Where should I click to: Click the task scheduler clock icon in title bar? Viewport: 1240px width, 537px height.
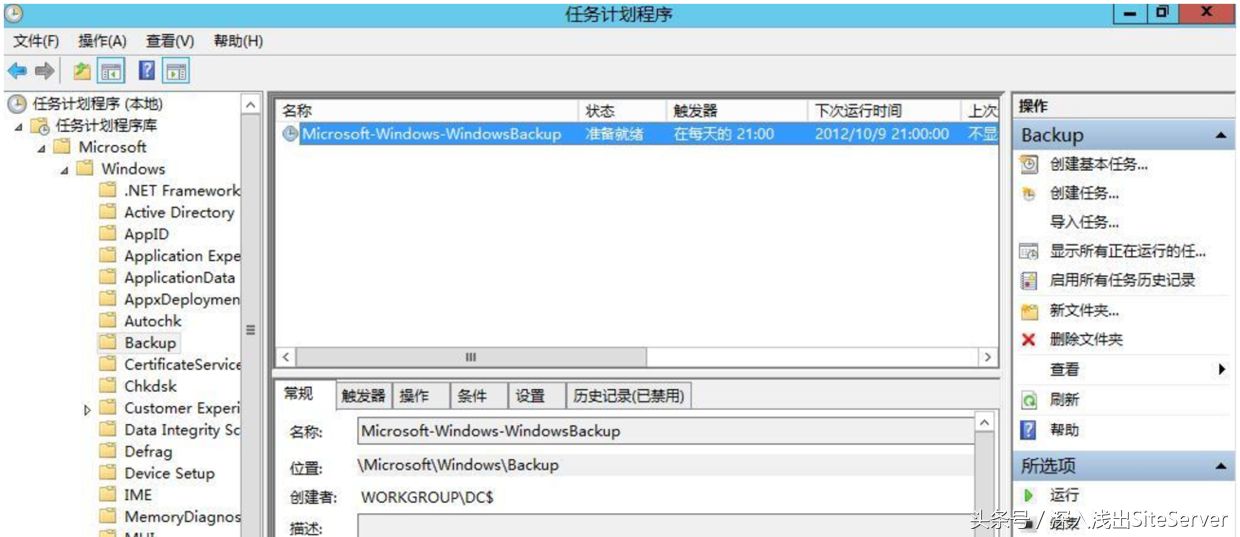coord(13,14)
